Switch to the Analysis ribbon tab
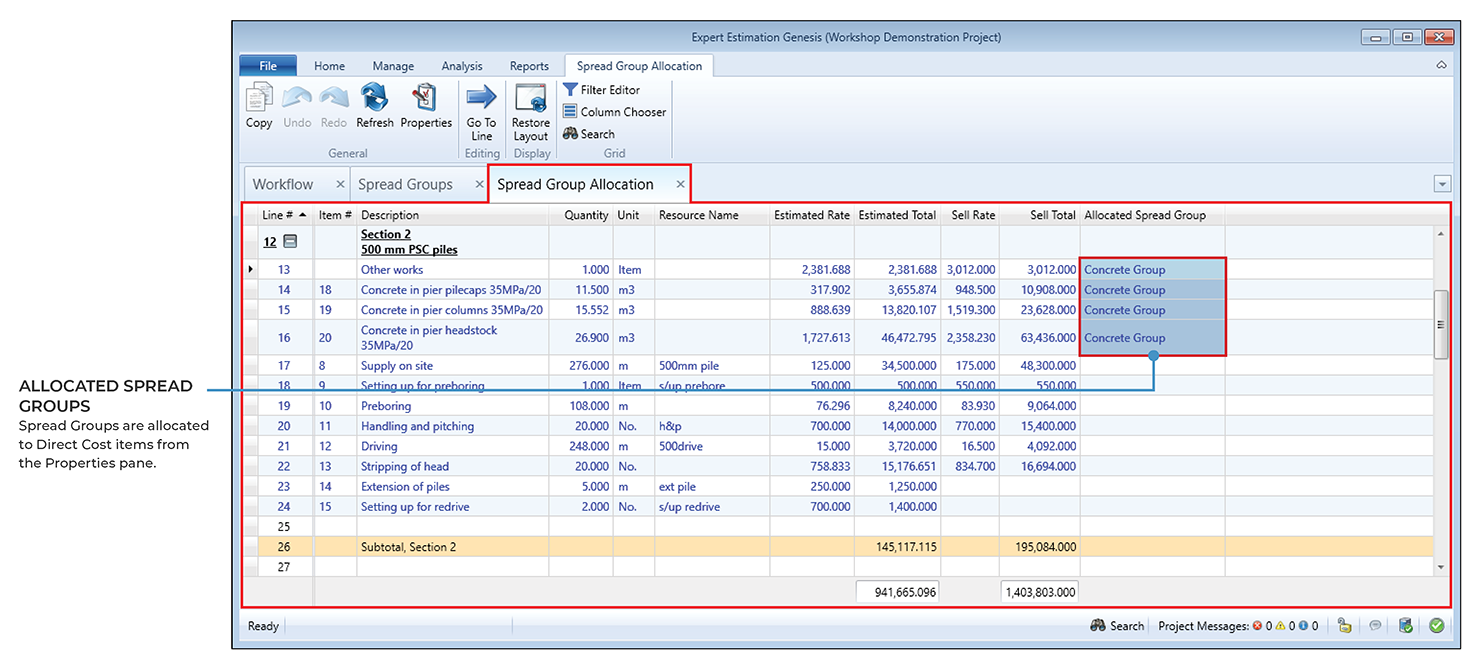The height and width of the screenshot is (671, 1480). pos(462,66)
